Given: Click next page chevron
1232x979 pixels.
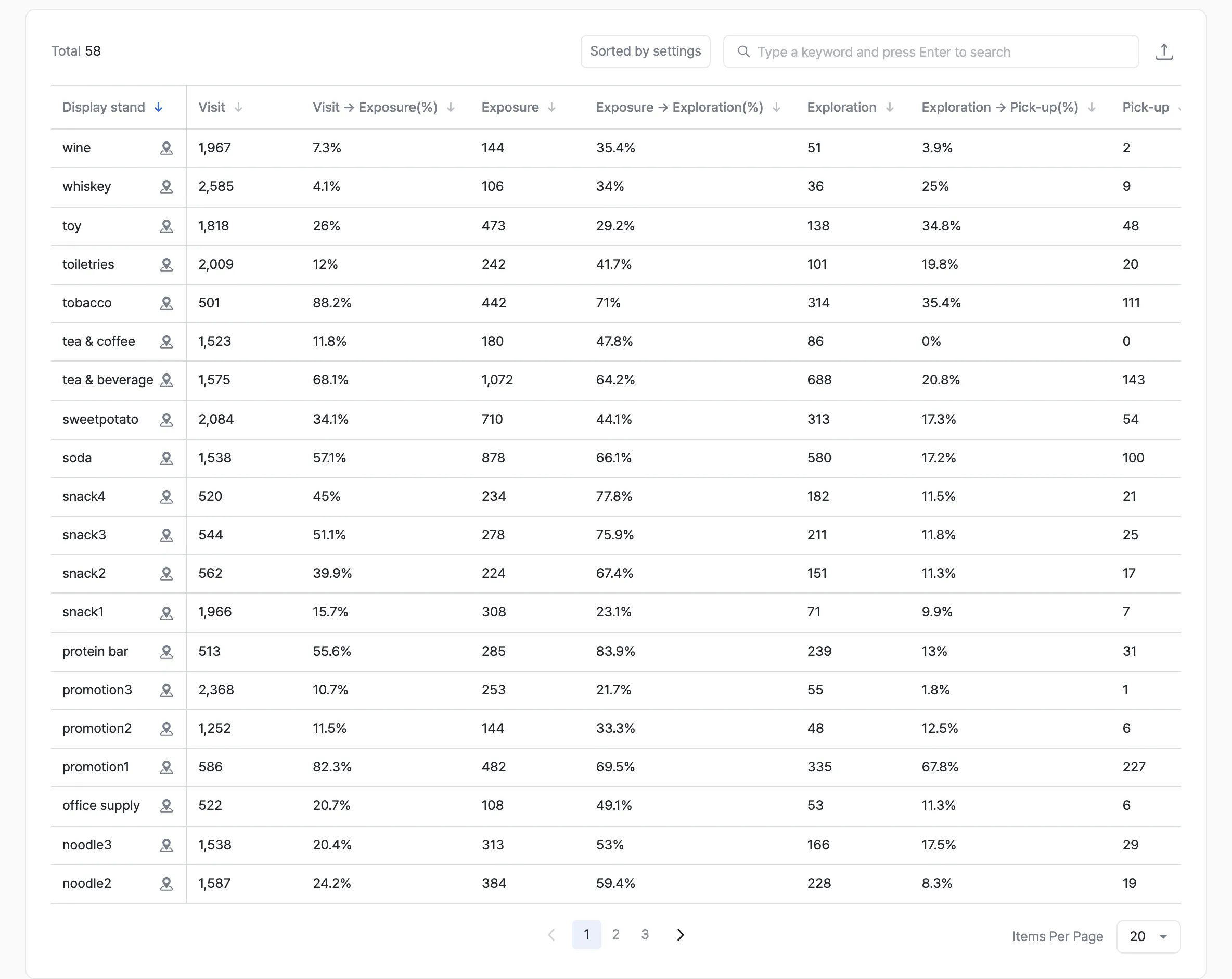Looking at the screenshot, I should click(x=680, y=934).
